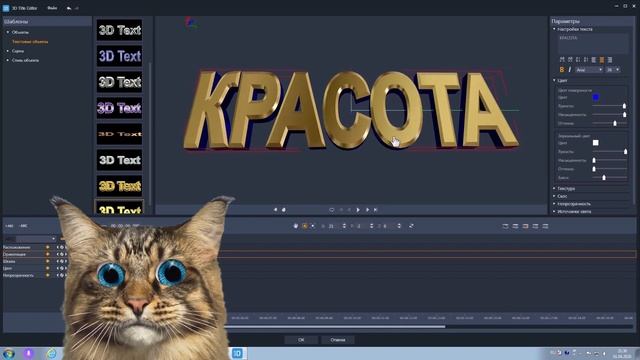Screen dimensions: 640x360
Task: Collapse the Объекты tree node
Action: (8, 32)
